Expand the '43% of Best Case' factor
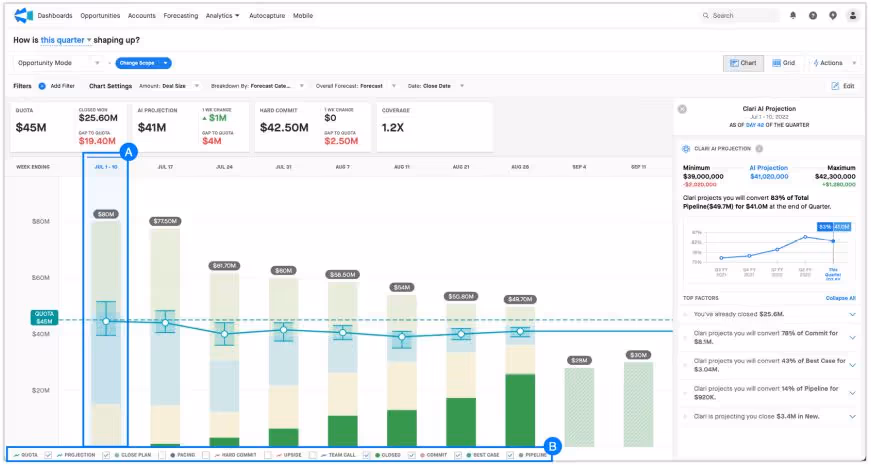The image size is (871, 465). 852,365
